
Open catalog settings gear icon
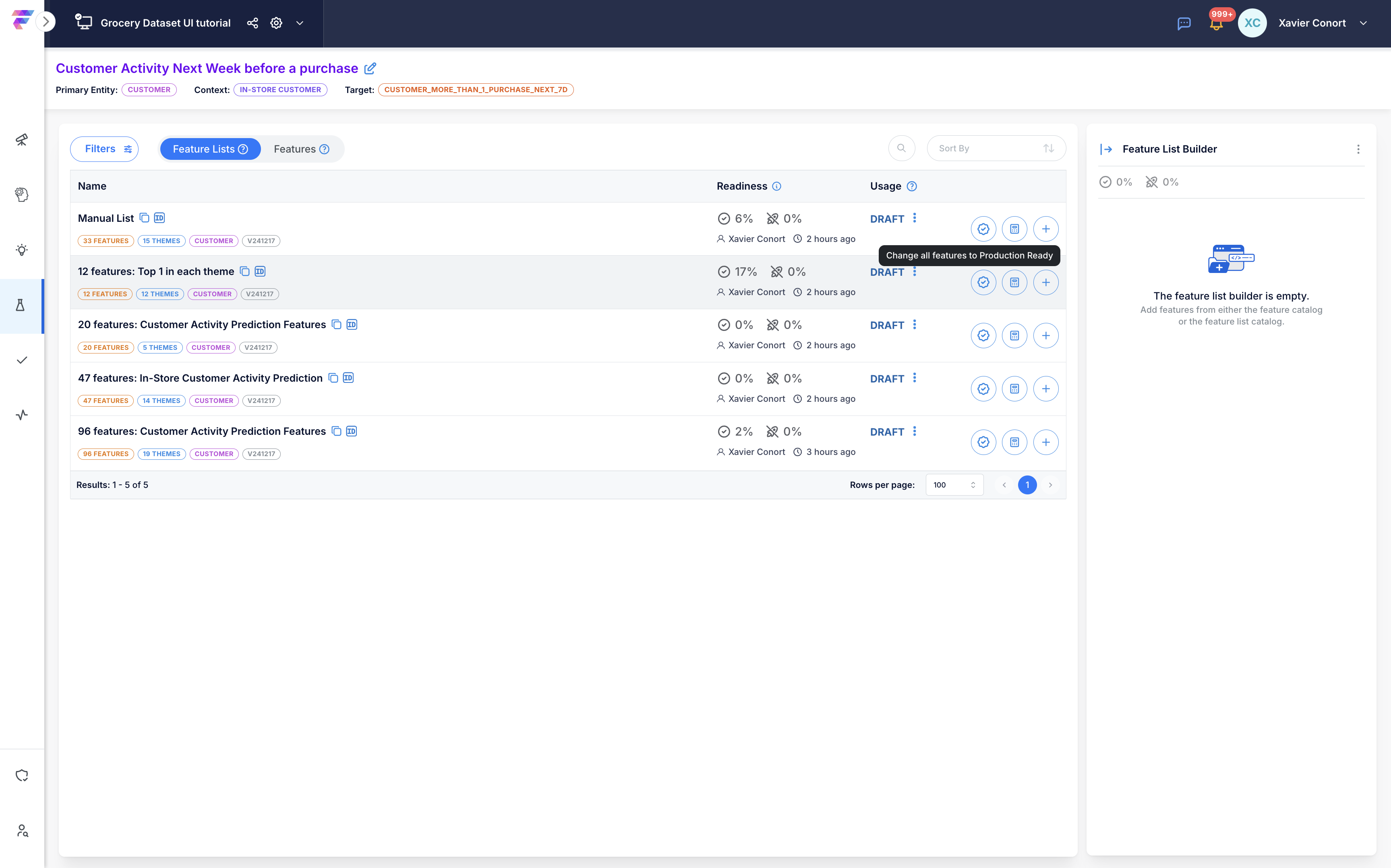[x=276, y=23]
